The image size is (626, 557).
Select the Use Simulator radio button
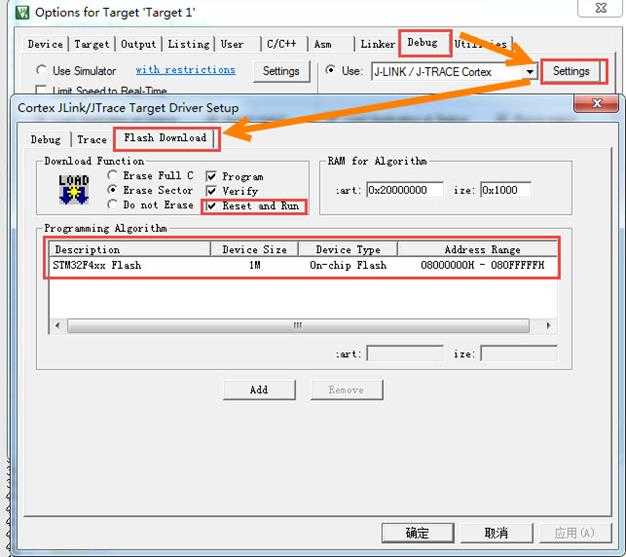[x=41, y=70]
